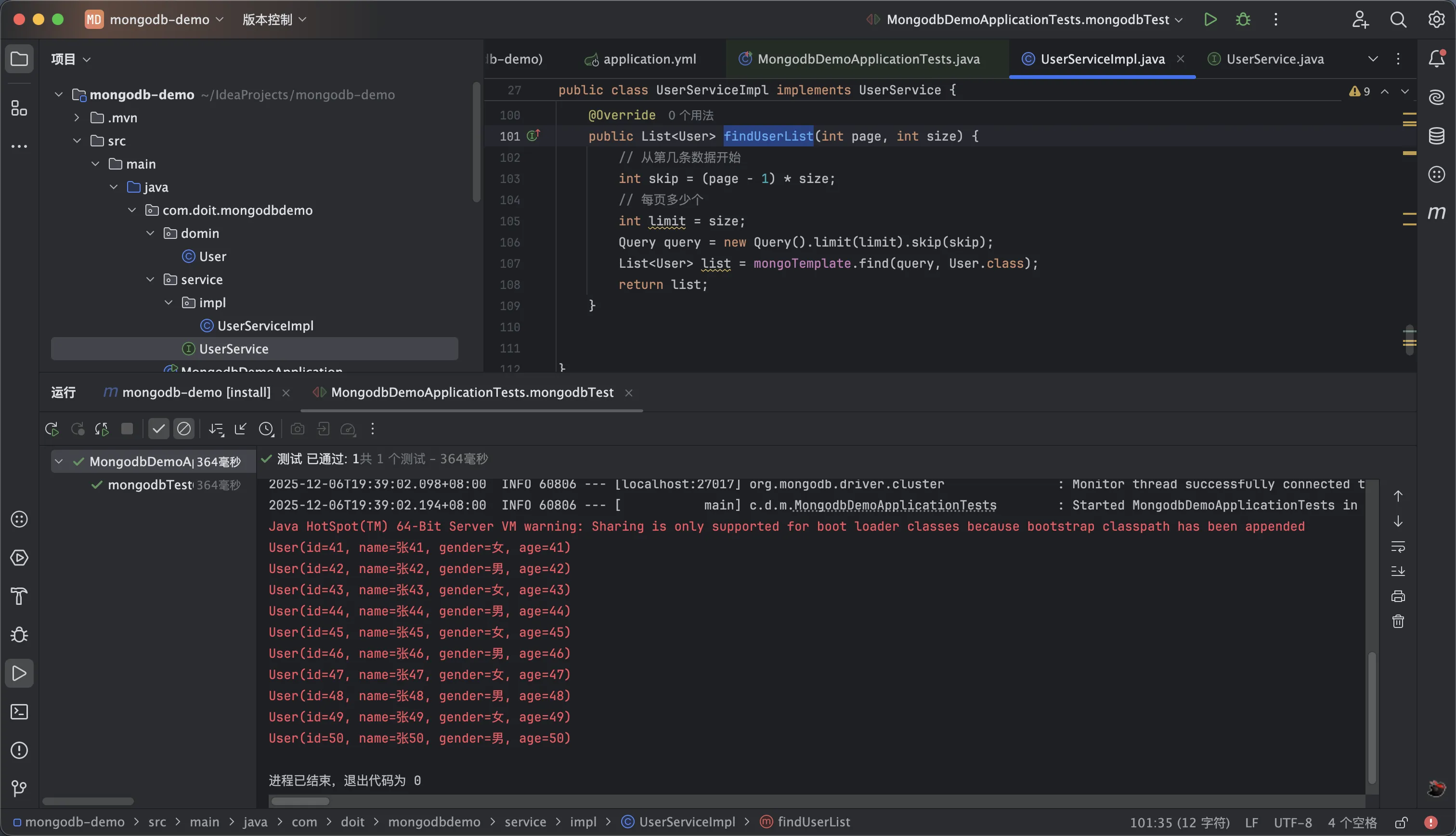Open the Maven tool window icon
Screen dimensions: 1456x836
coord(1436,213)
